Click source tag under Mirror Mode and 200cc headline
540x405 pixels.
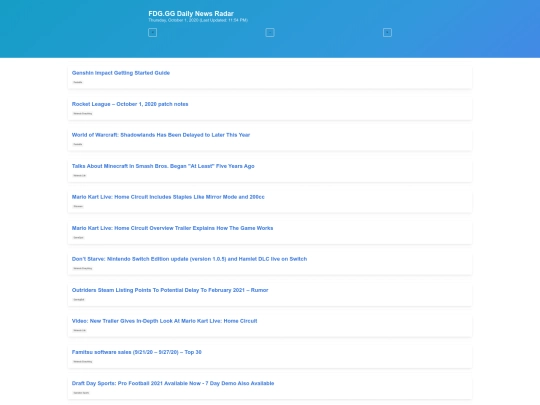78,206
